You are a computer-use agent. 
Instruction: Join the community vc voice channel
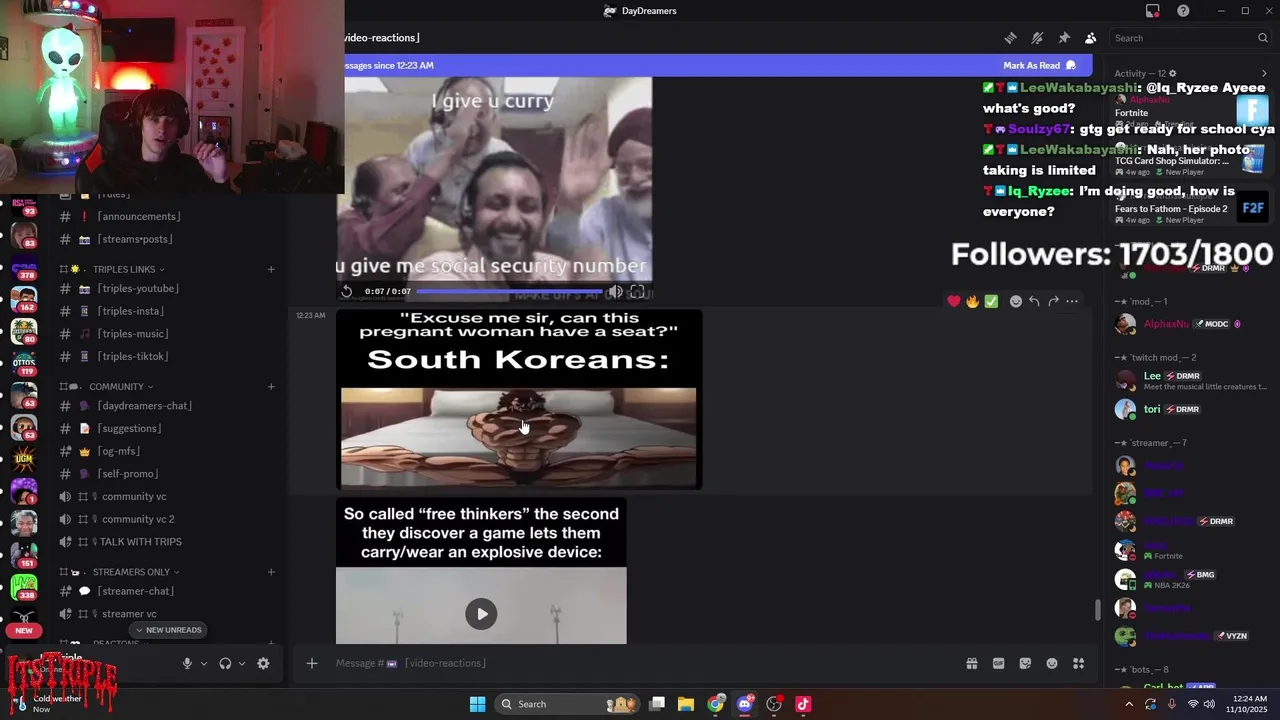[x=133, y=496]
